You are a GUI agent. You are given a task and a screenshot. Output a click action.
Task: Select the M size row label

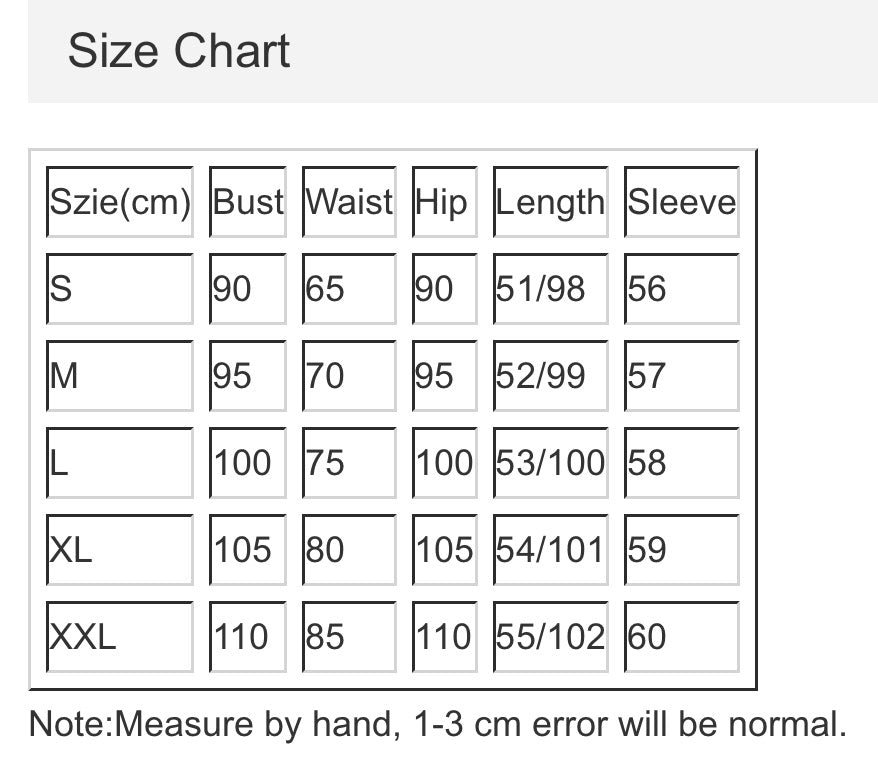click(120, 376)
